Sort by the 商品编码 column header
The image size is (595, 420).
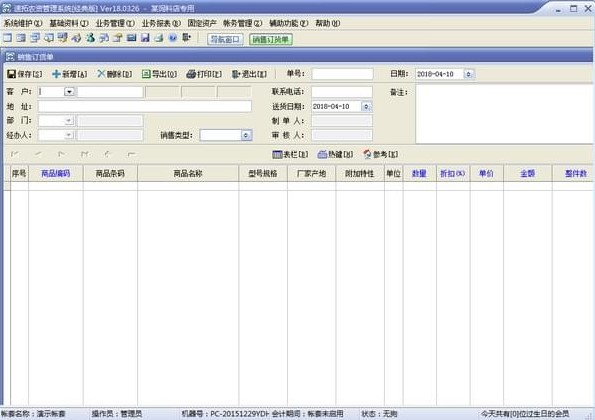click(x=55, y=173)
